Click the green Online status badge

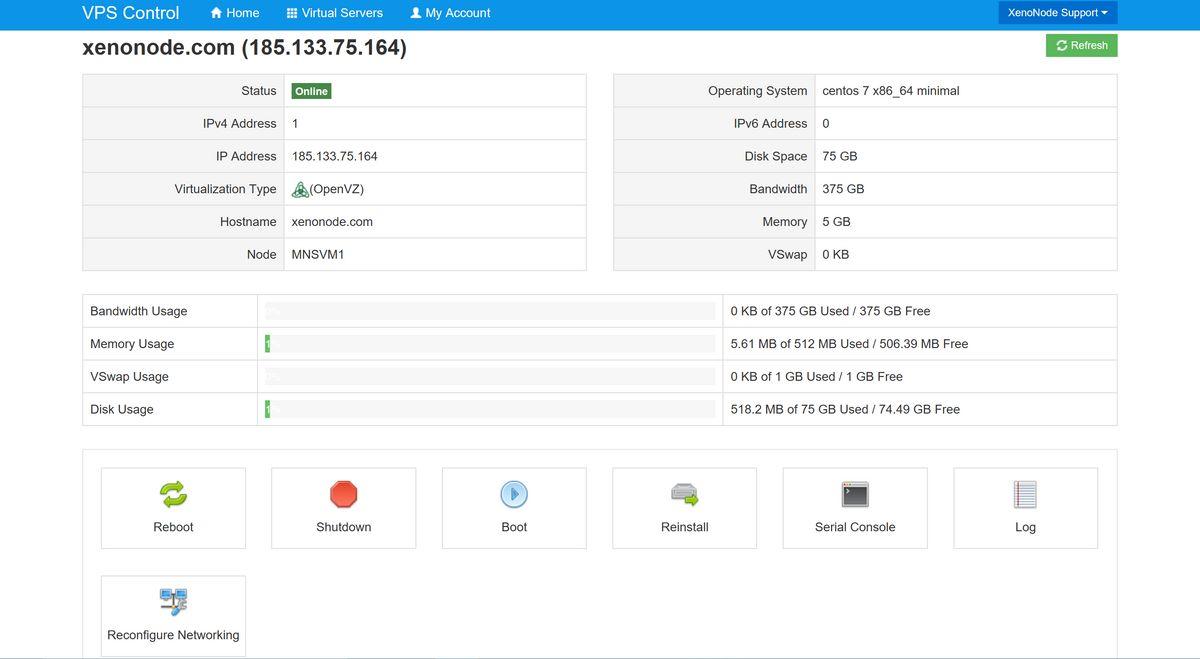point(311,91)
